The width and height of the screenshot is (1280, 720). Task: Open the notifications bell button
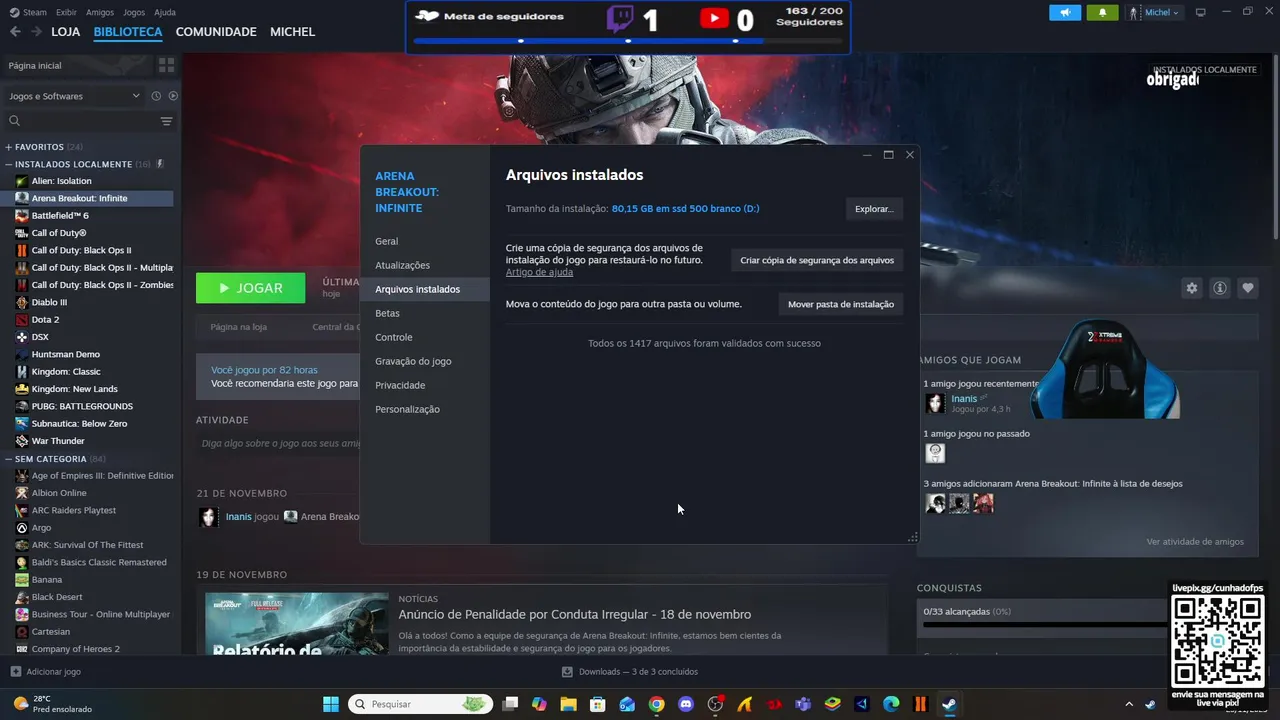point(1102,12)
